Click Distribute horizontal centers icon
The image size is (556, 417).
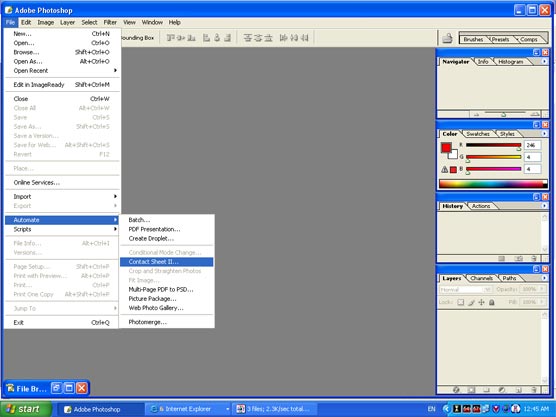point(294,38)
